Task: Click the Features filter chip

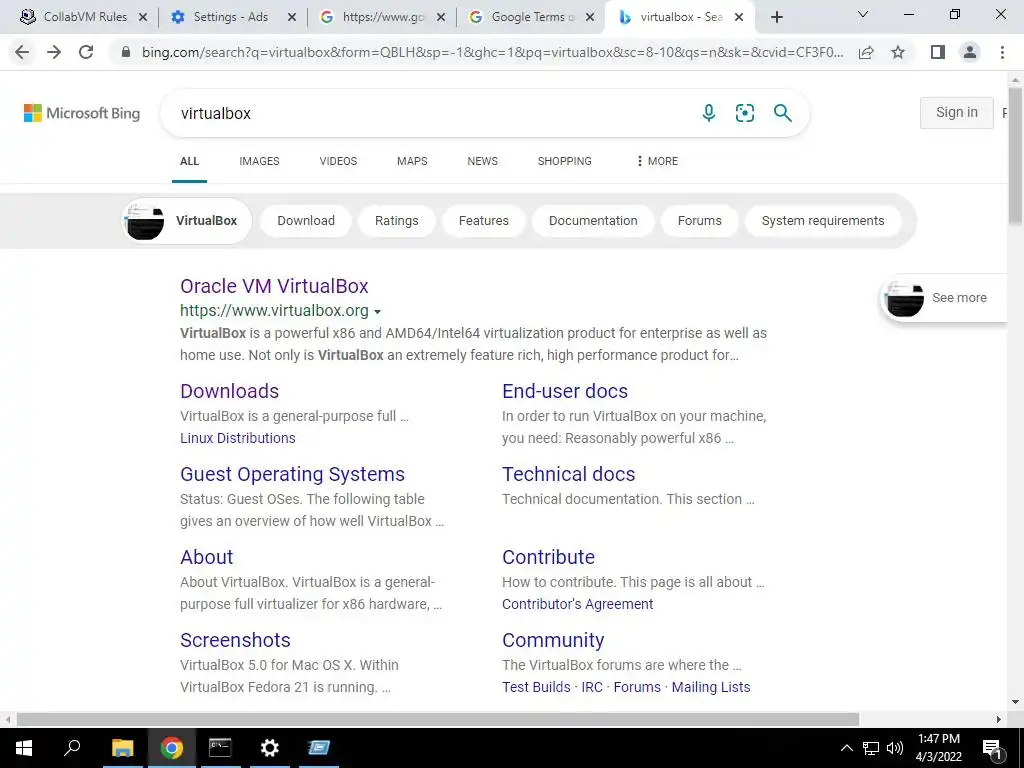Action: 483,221
